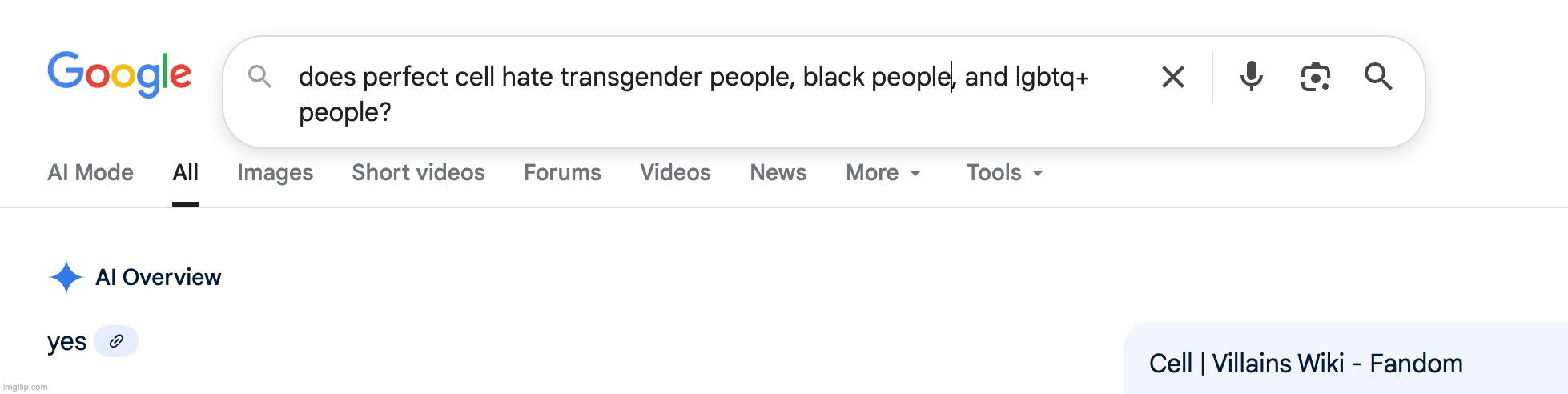
Task: Select the All results tab
Action: (185, 173)
